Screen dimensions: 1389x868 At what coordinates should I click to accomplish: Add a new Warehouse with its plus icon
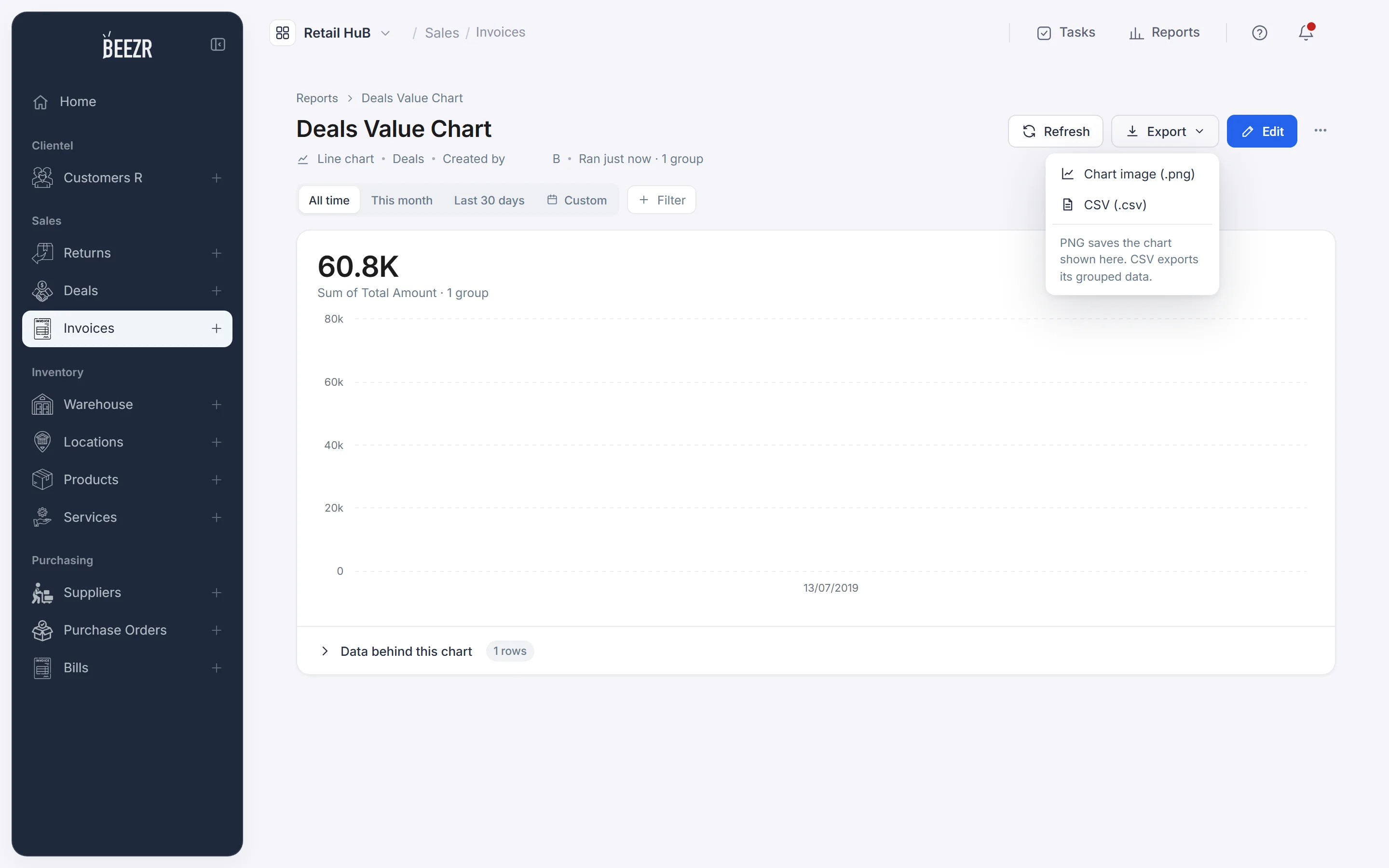point(217,405)
